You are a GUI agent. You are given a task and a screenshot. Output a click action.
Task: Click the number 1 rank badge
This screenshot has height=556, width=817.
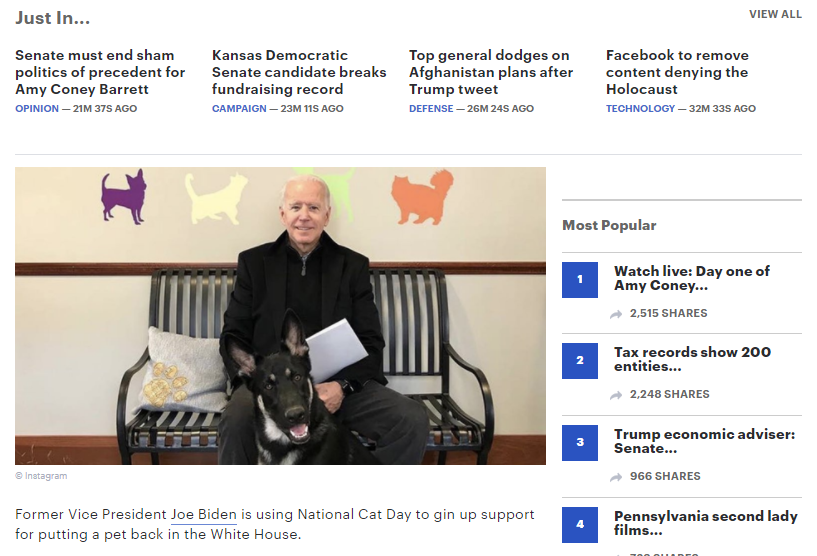580,279
